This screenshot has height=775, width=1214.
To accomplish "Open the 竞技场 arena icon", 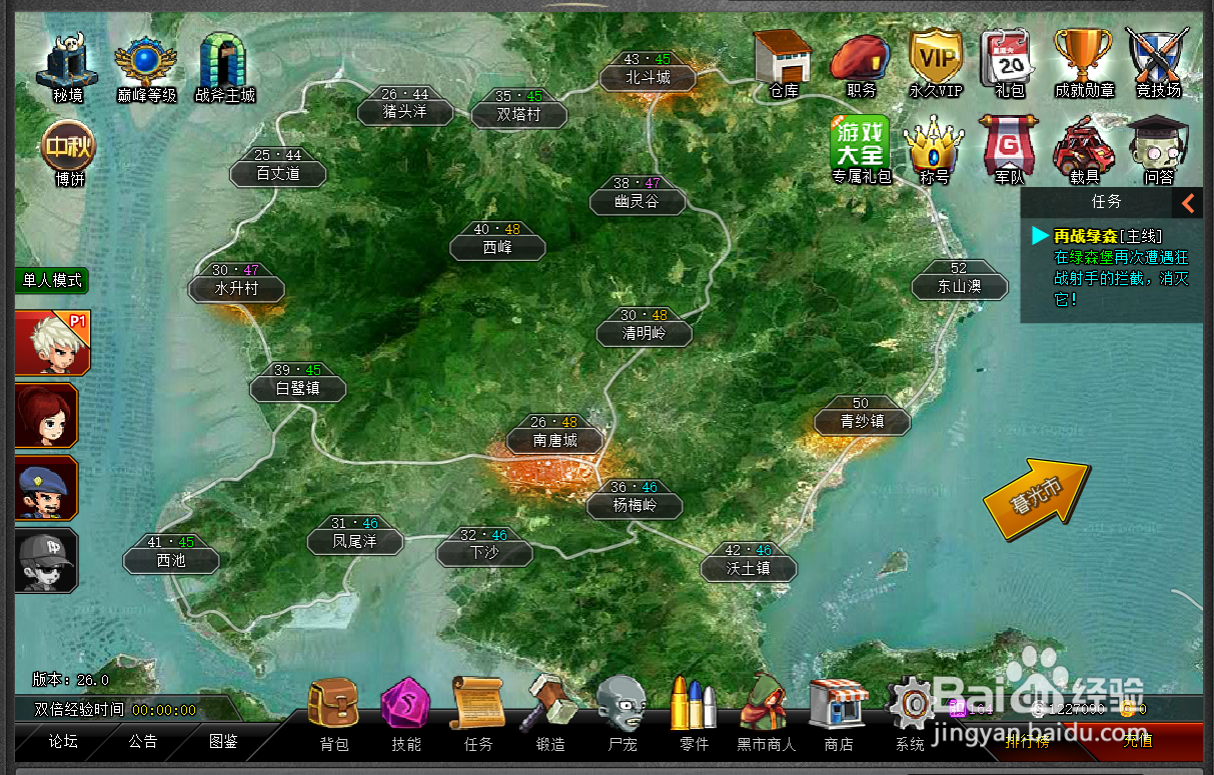I will pyautogui.click(x=1158, y=63).
